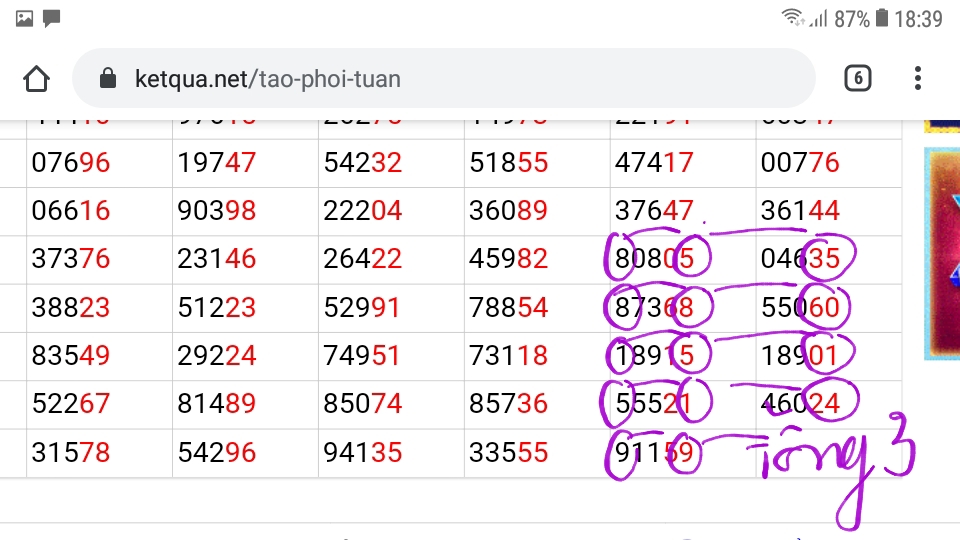Select table cell 36144
Screen dimensions: 960x540
click(829, 211)
